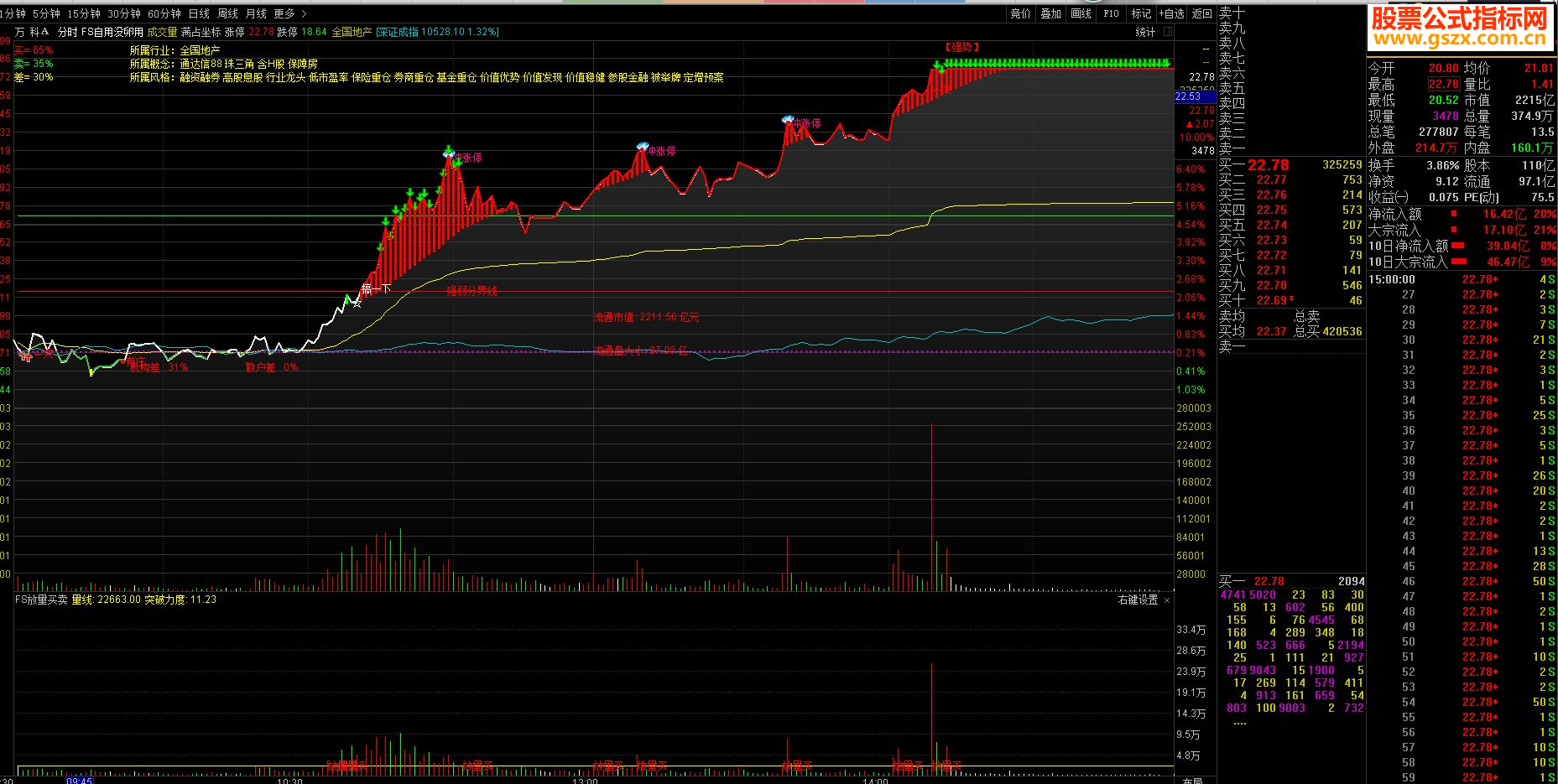Click 买五 price 22.74 row

tap(1292, 225)
